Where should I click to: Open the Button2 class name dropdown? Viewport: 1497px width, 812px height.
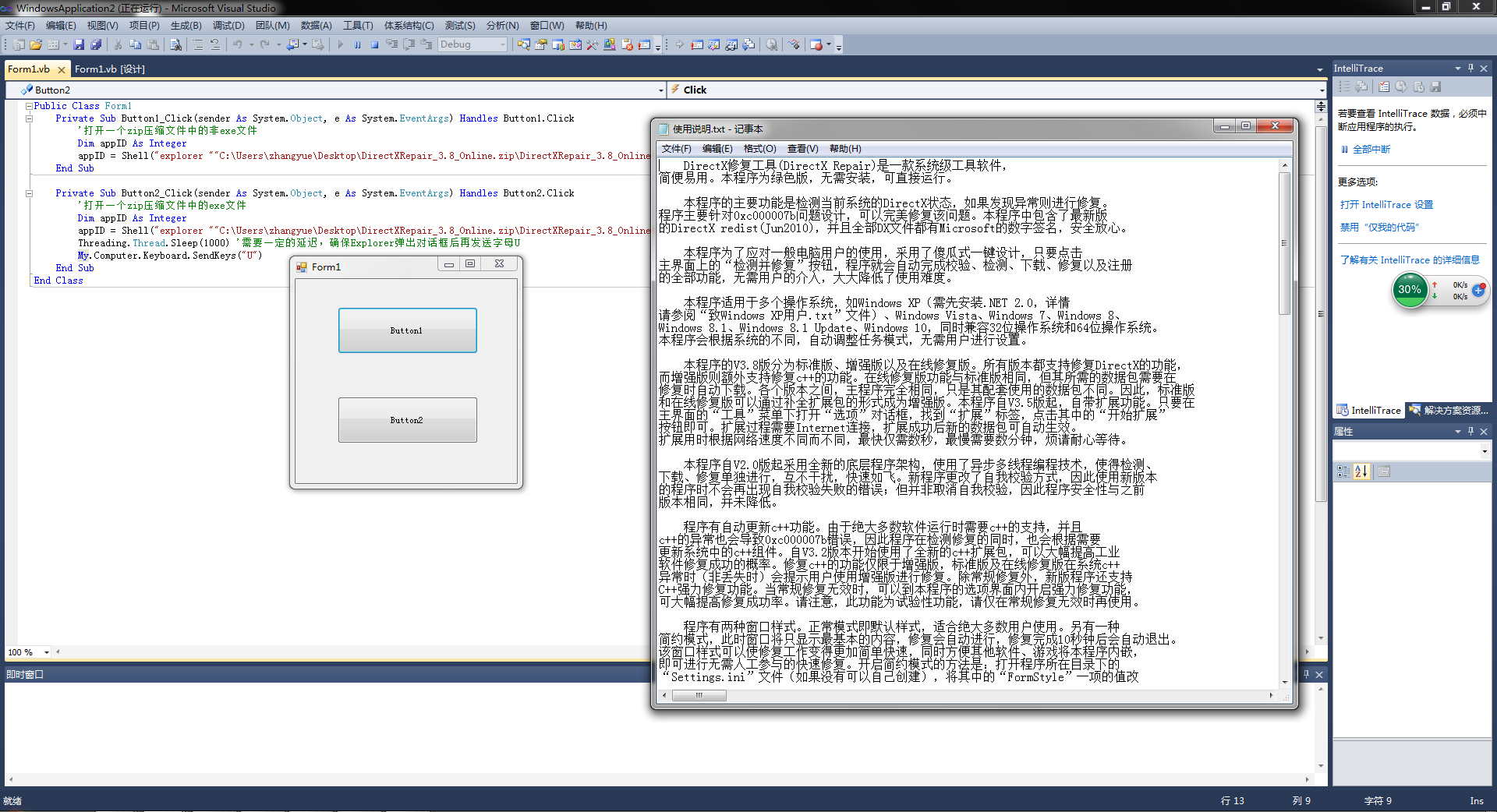point(660,90)
